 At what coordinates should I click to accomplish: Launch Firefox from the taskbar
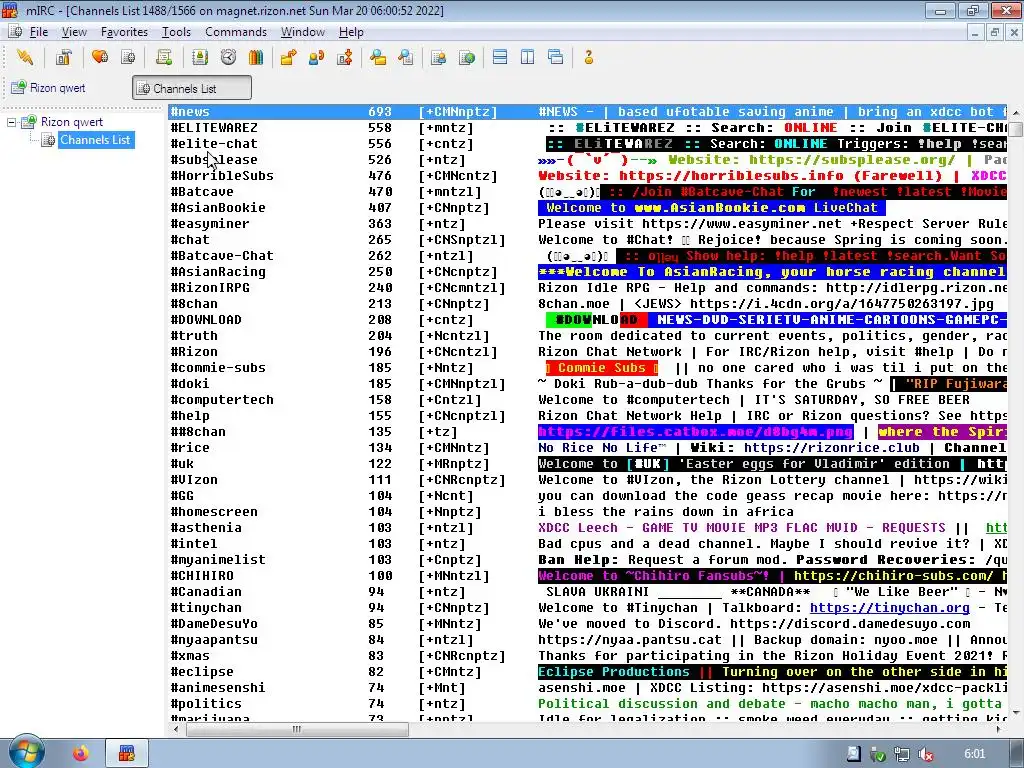[x=81, y=754]
